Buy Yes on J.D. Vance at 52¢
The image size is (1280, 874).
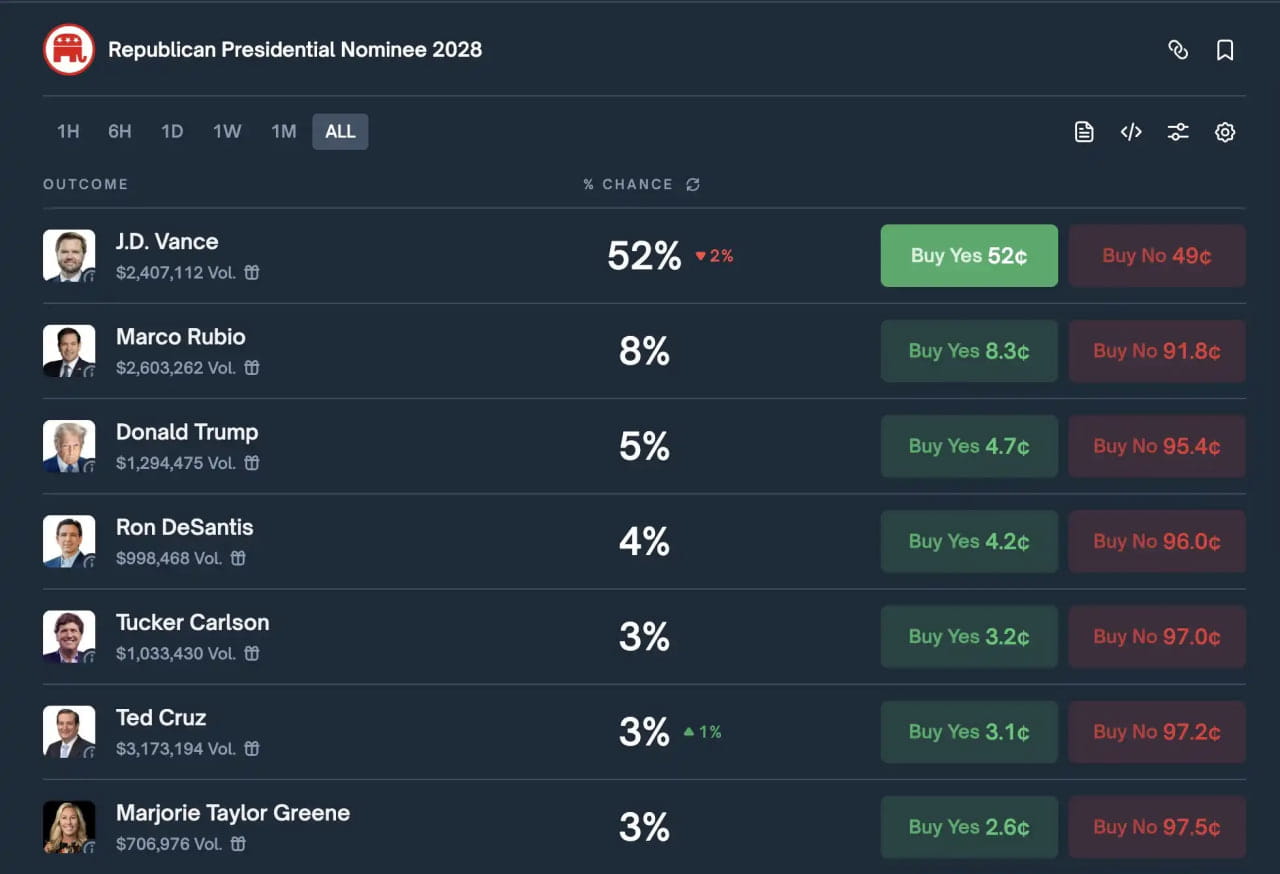coord(969,256)
